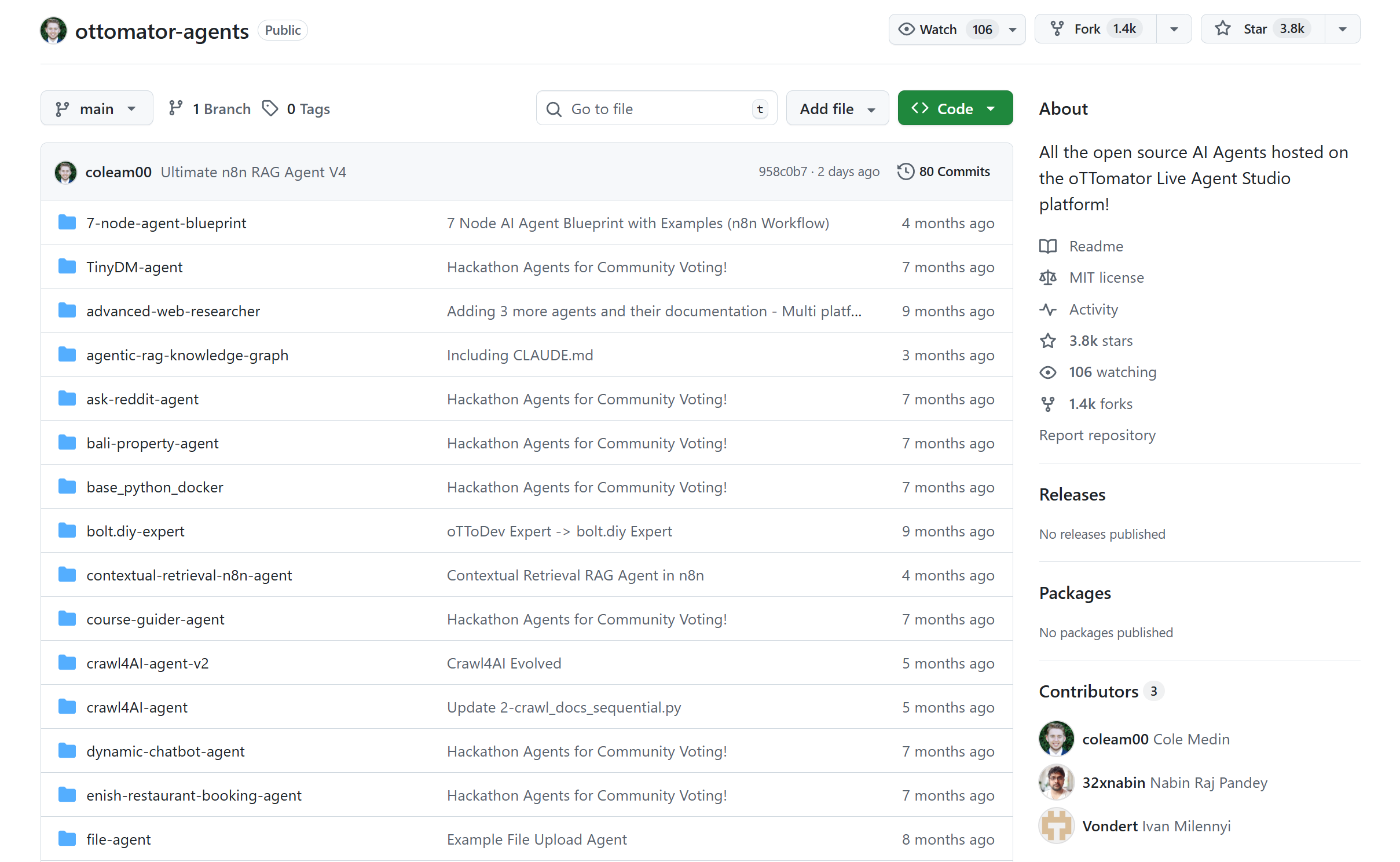Expand the Fork options dropdown arrow
The height and width of the screenshot is (862, 1400).
click(x=1174, y=30)
